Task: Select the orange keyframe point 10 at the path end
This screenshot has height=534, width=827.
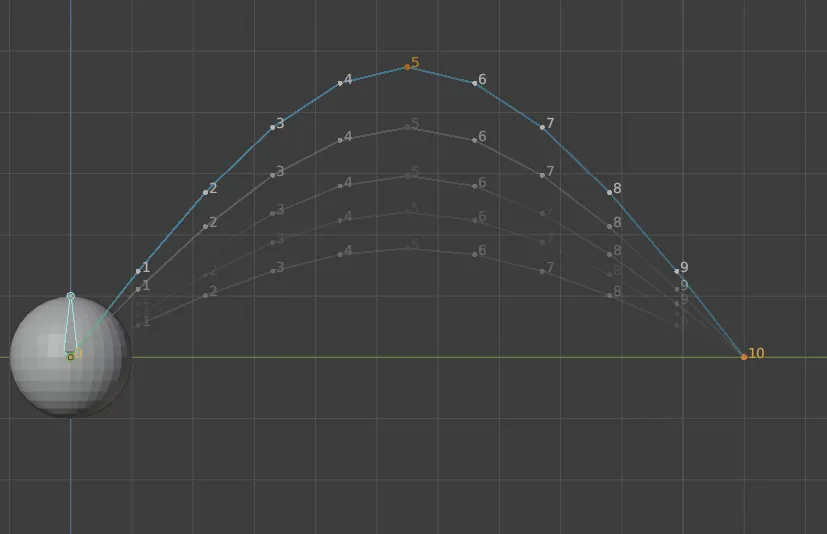Action: point(744,357)
